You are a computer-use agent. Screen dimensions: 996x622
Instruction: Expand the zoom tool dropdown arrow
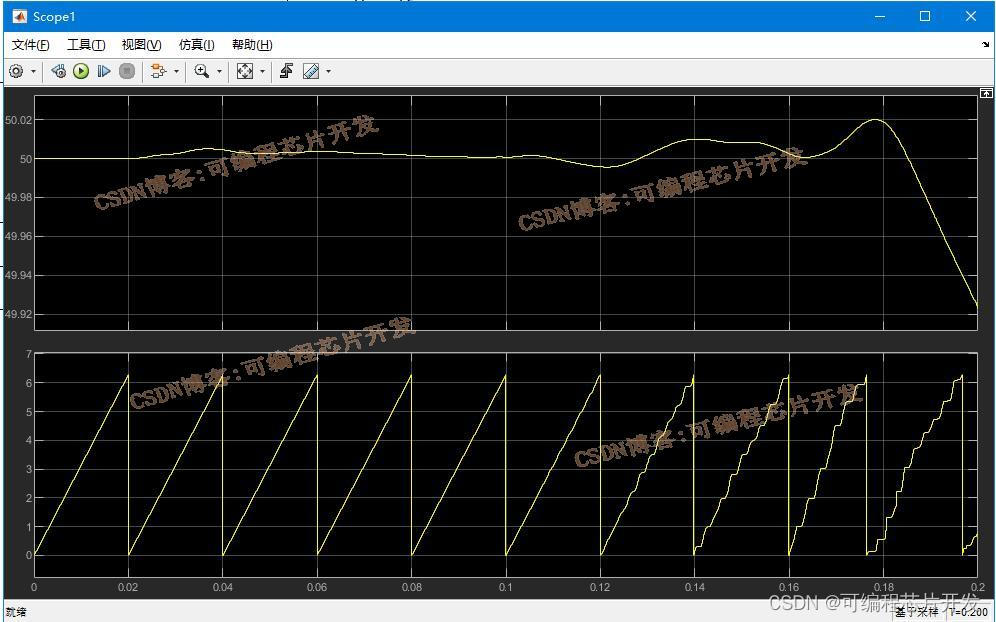click(x=219, y=72)
